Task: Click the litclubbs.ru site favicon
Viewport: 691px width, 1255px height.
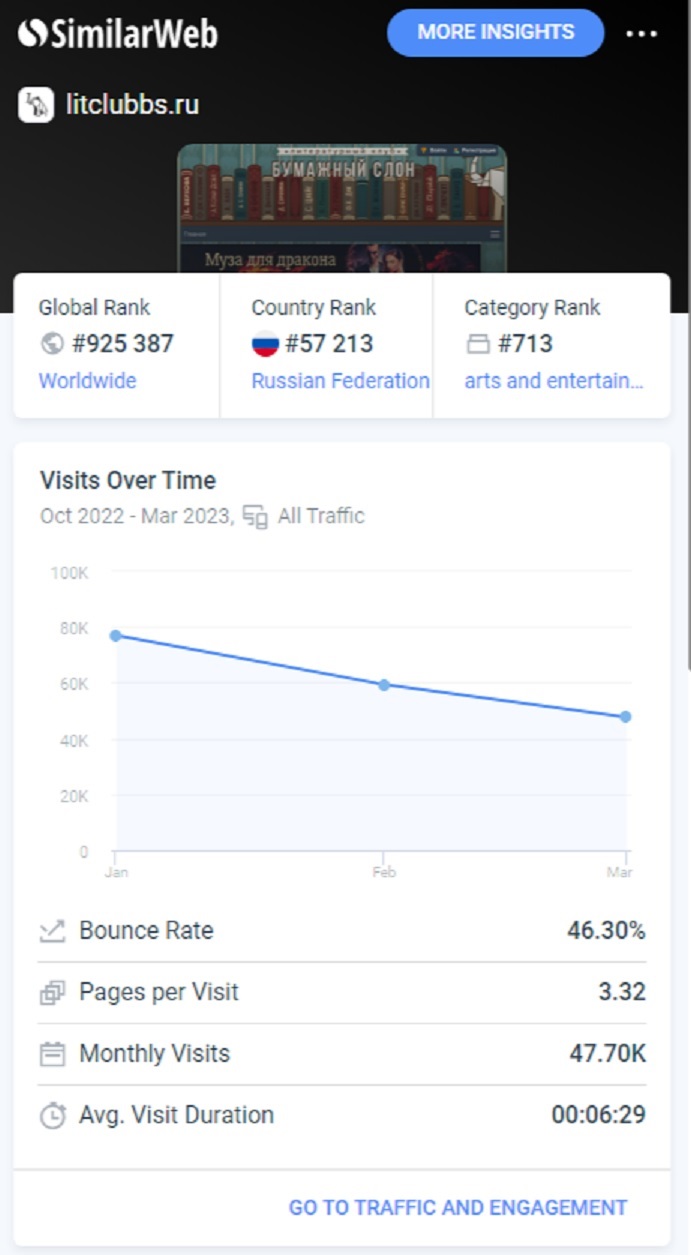Action: 36,104
